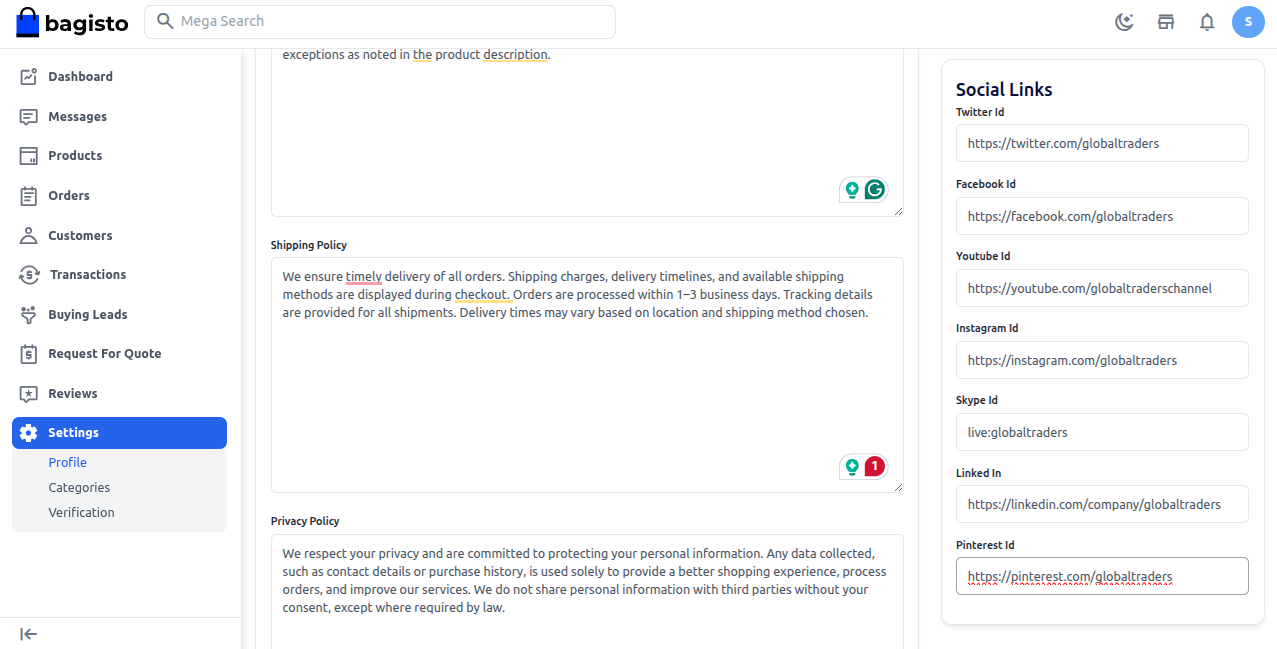Open Messages from the sidebar
1277x649 pixels.
pos(77,117)
